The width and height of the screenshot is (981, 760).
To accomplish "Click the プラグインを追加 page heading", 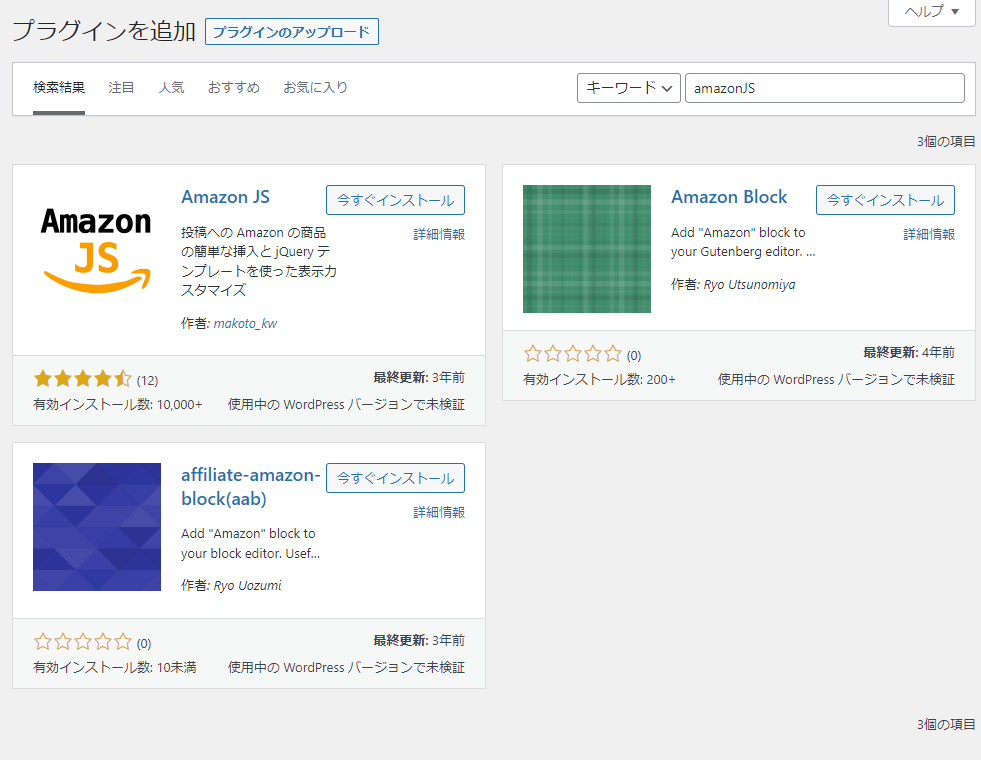I will (104, 31).
